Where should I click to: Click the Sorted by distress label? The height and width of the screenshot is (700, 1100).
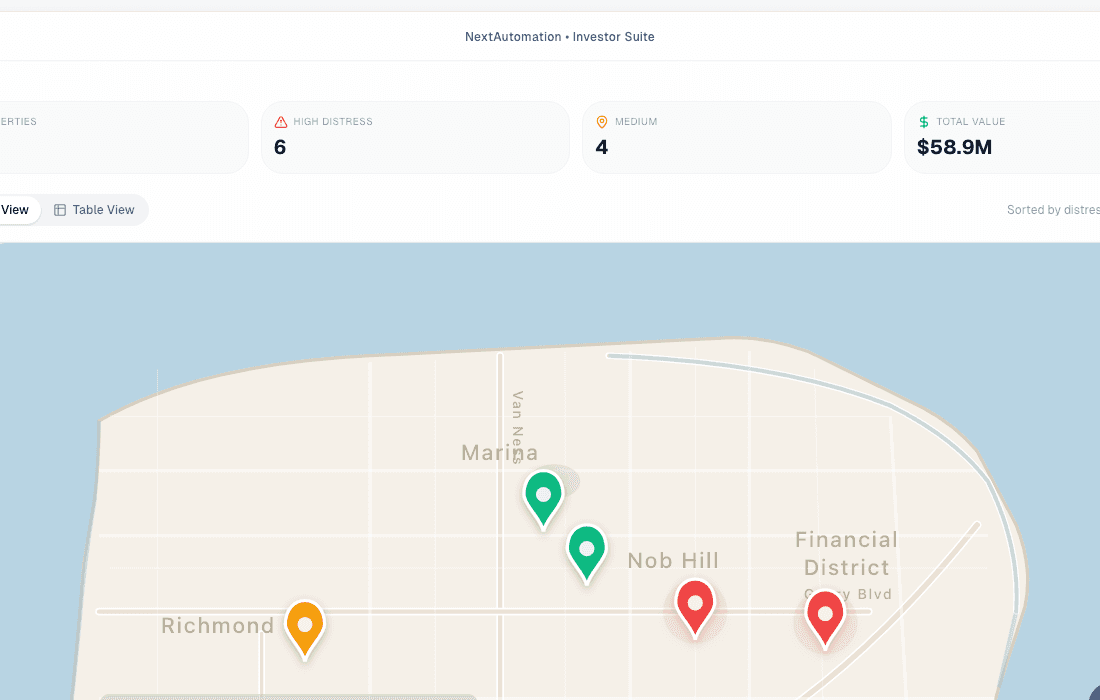click(x=1052, y=210)
